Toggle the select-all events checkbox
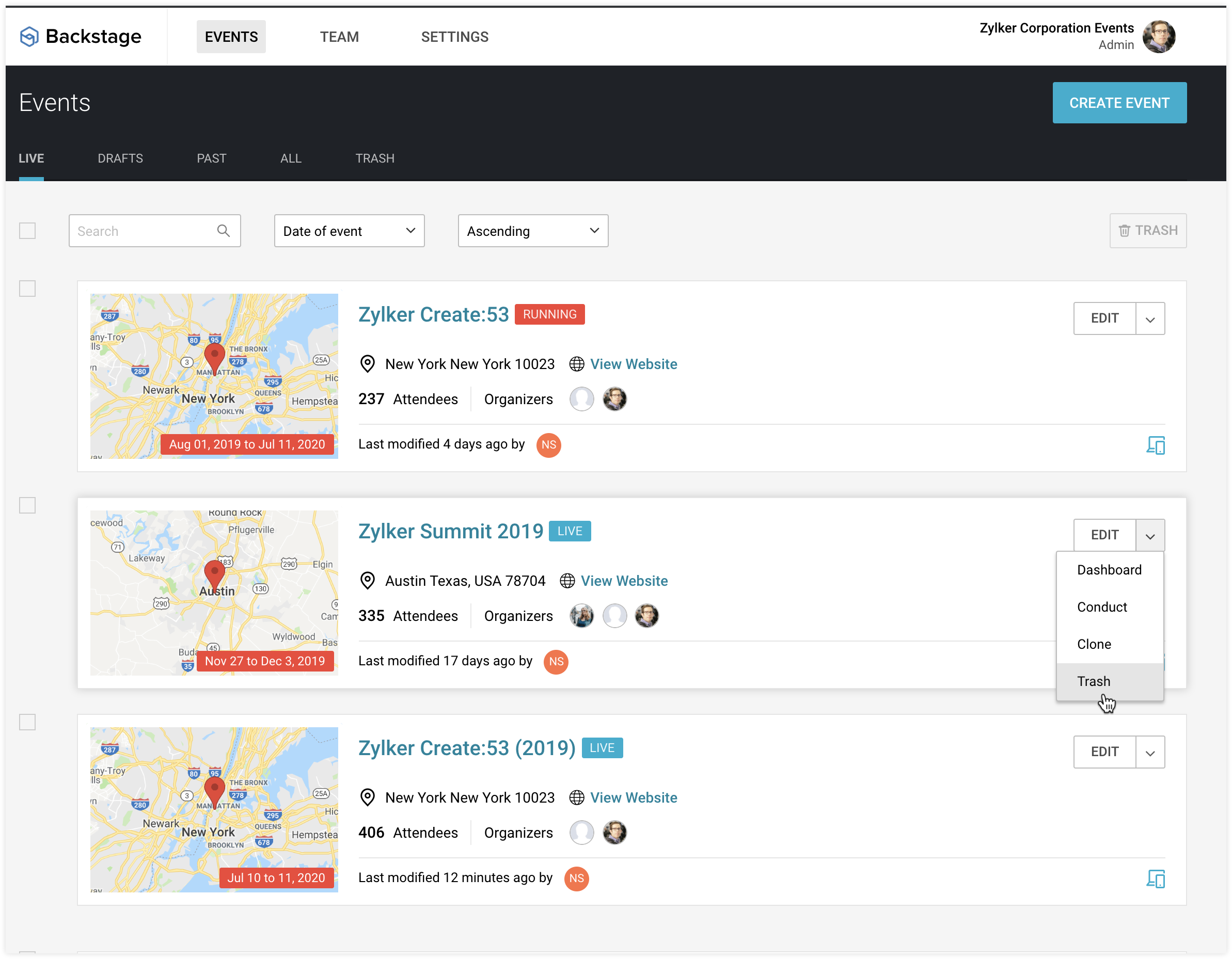The image size is (1232, 959). [x=27, y=231]
